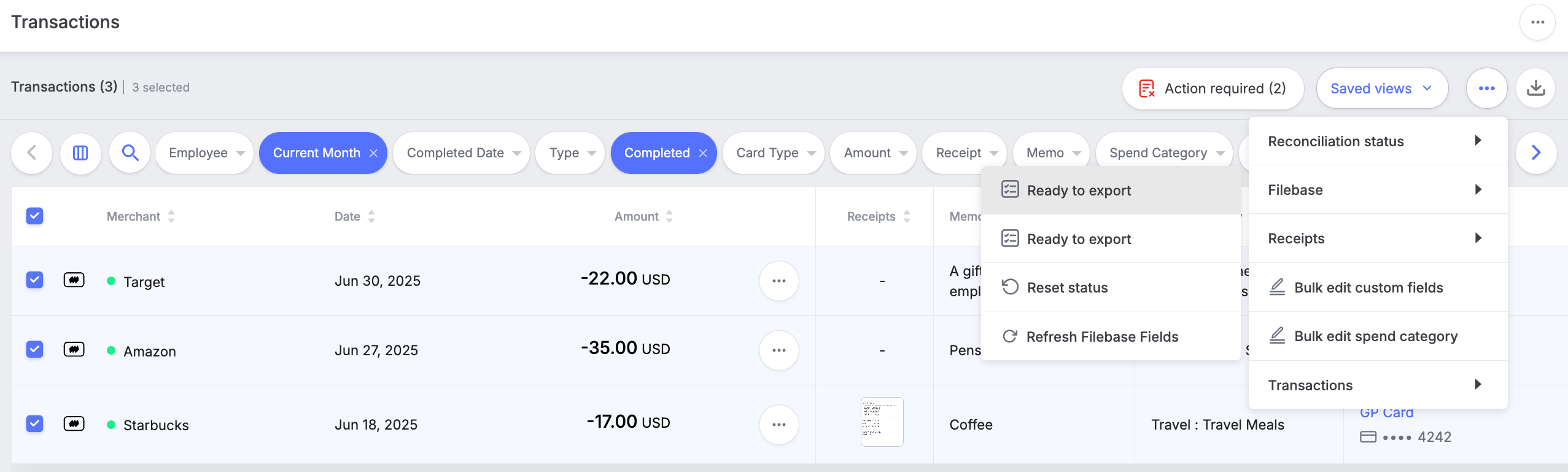Click the card icon in the Starbucks row
This screenshot has width=1568, height=472.
coord(74,424)
